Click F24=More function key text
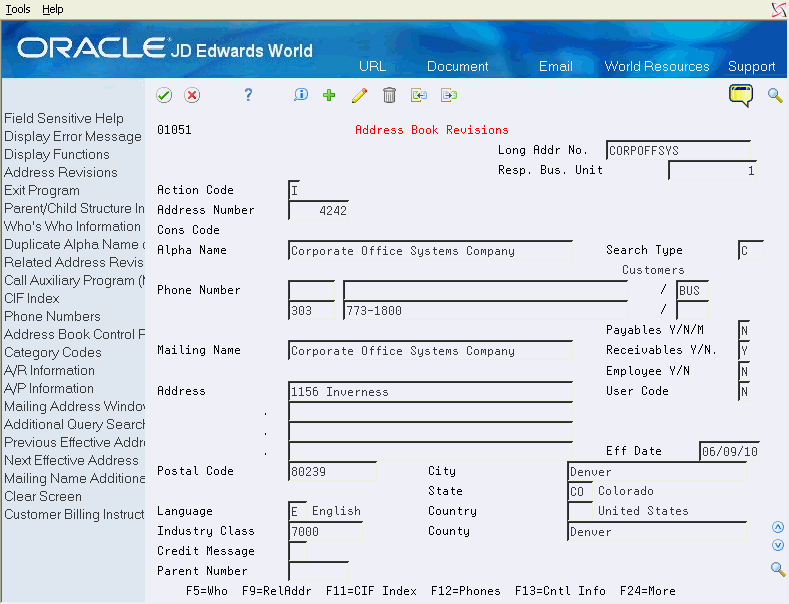This screenshot has height=604, width=789. coord(648,591)
